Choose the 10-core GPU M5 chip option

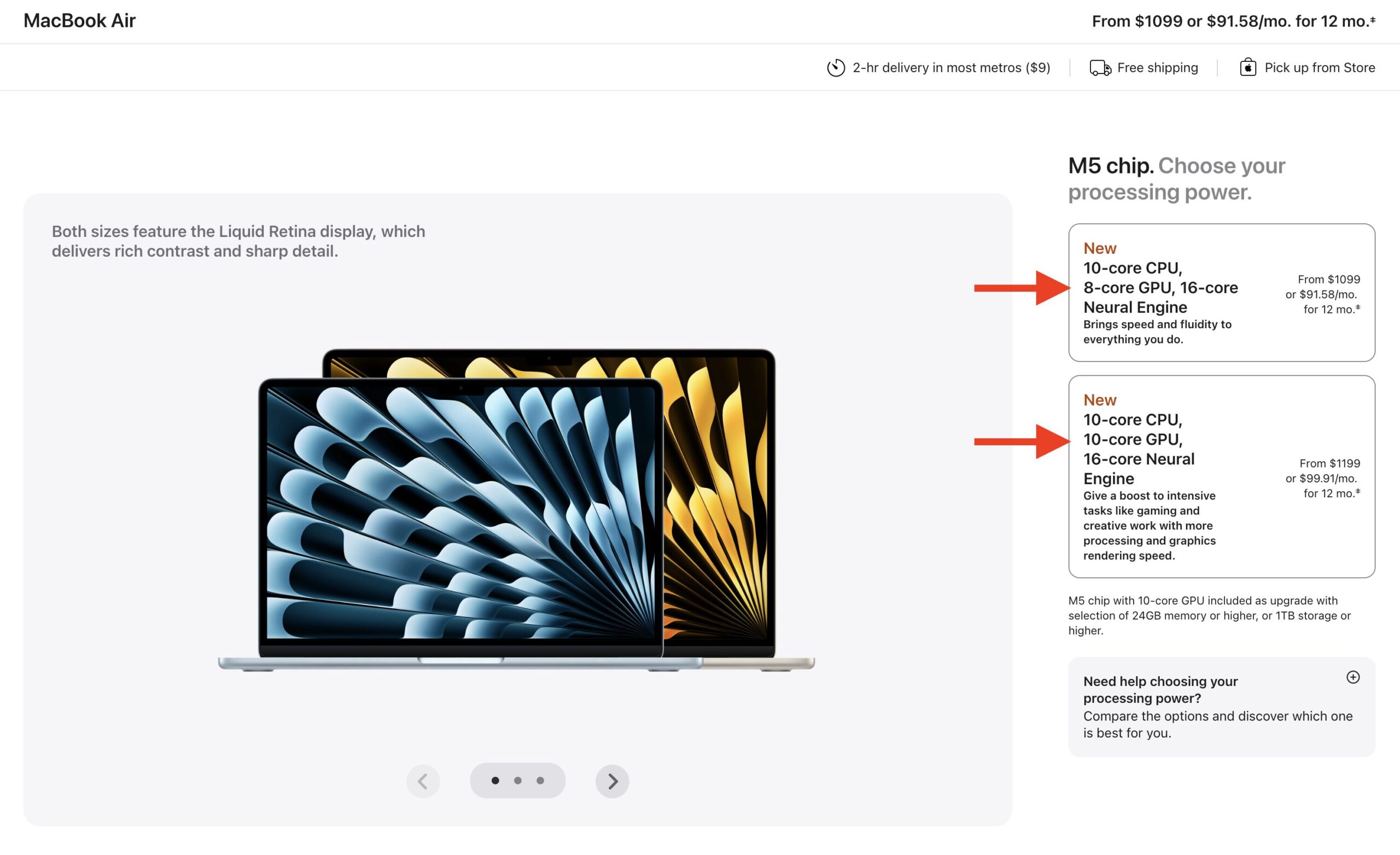coord(1222,476)
